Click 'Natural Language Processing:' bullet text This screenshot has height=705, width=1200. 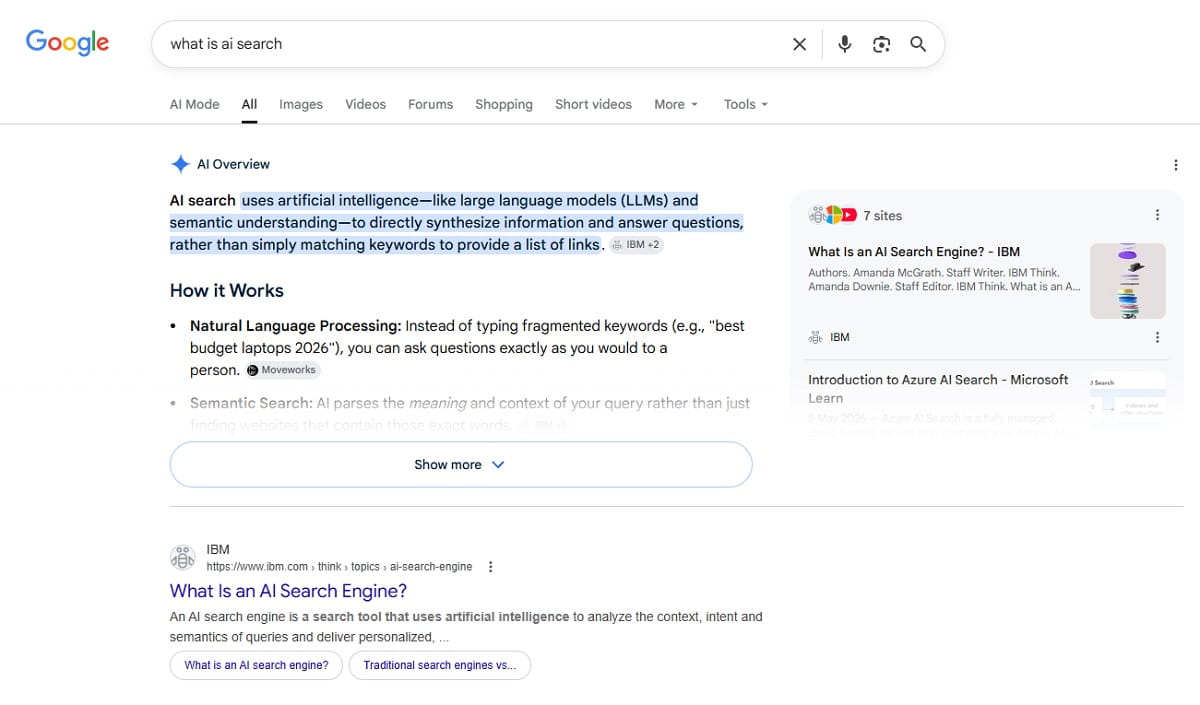click(x=296, y=326)
